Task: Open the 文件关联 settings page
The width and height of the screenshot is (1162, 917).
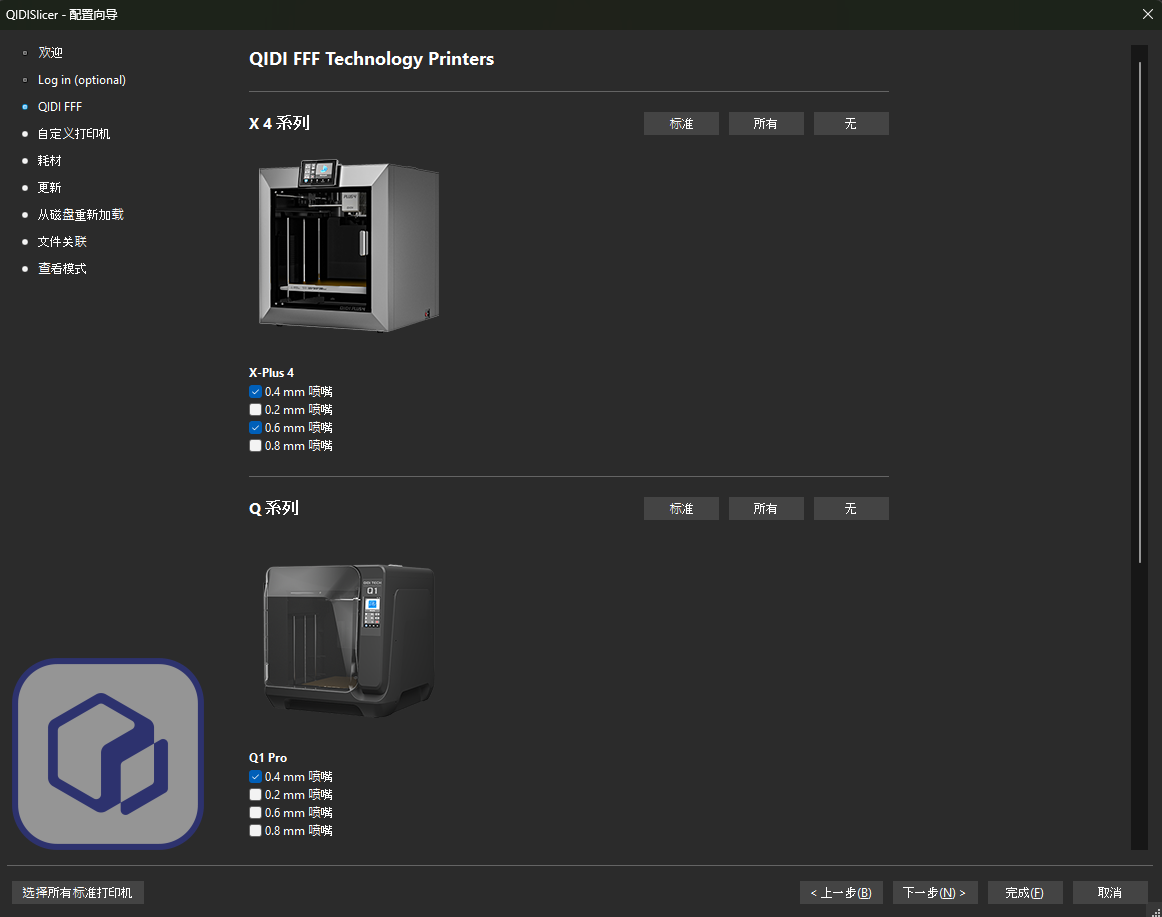Action: [x=62, y=241]
